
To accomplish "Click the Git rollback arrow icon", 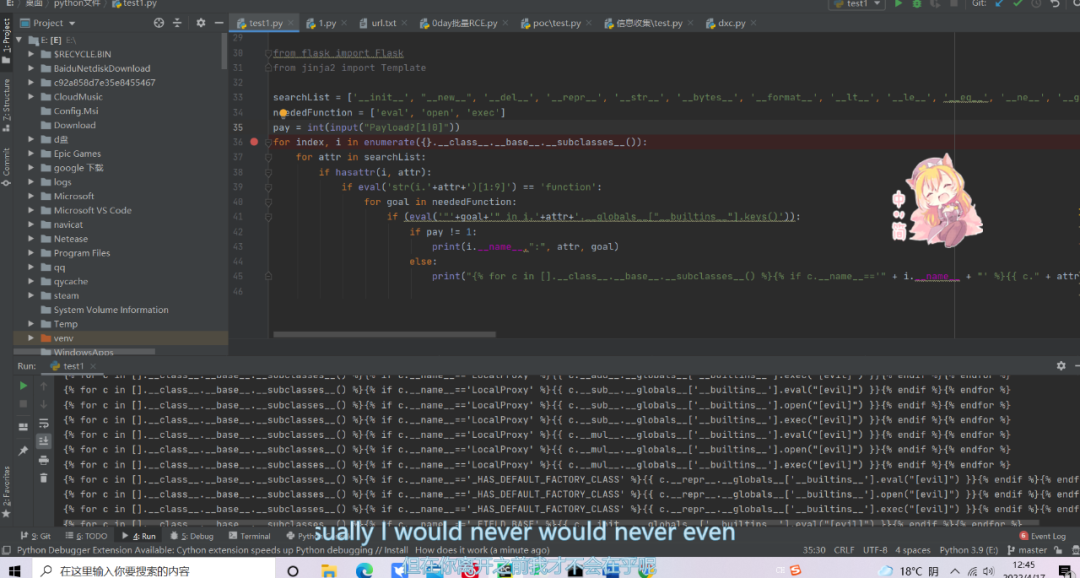I will 1055,3.
